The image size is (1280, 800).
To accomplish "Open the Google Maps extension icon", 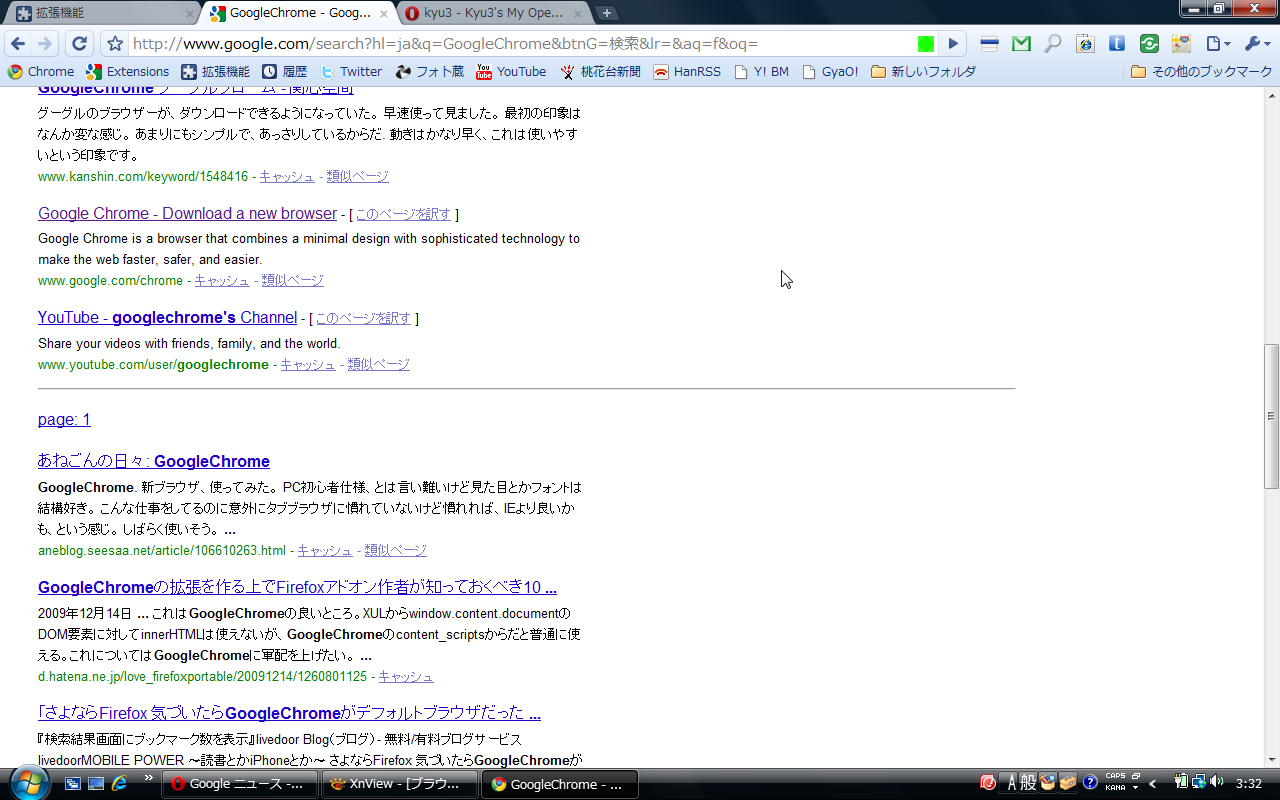I will (x=1181, y=44).
